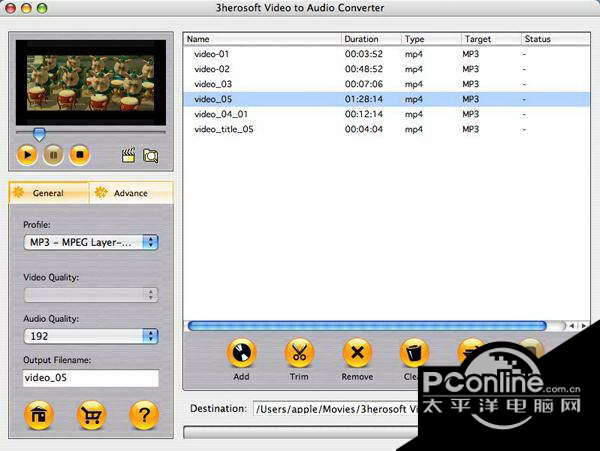Click the Type column header
Image resolution: width=600 pixels, height=451 pixels.
tap(431, 39)
